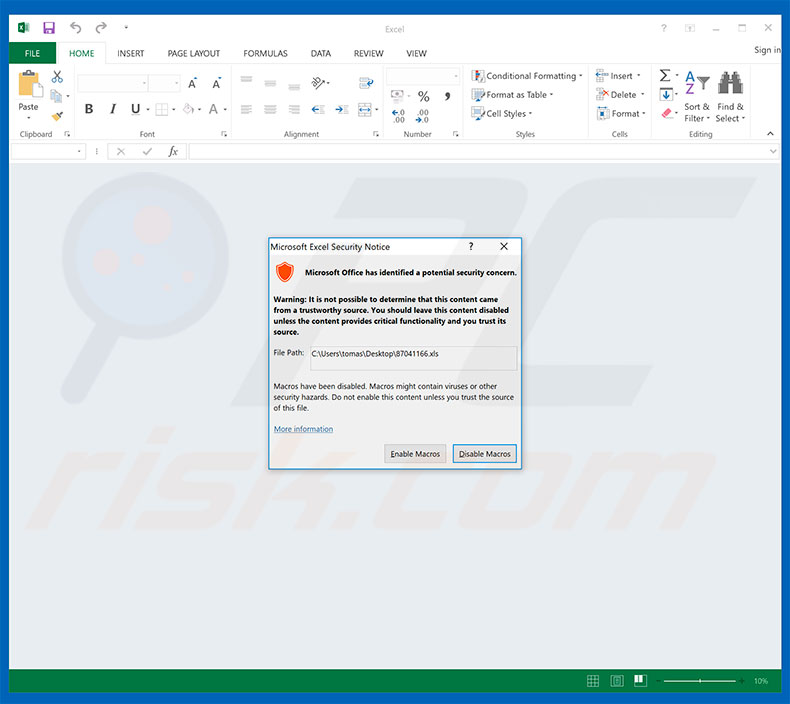The width and height of the screenshot is (790, 704).
Task: Click the Accounting Number Format icon
Action: (397, 95)
